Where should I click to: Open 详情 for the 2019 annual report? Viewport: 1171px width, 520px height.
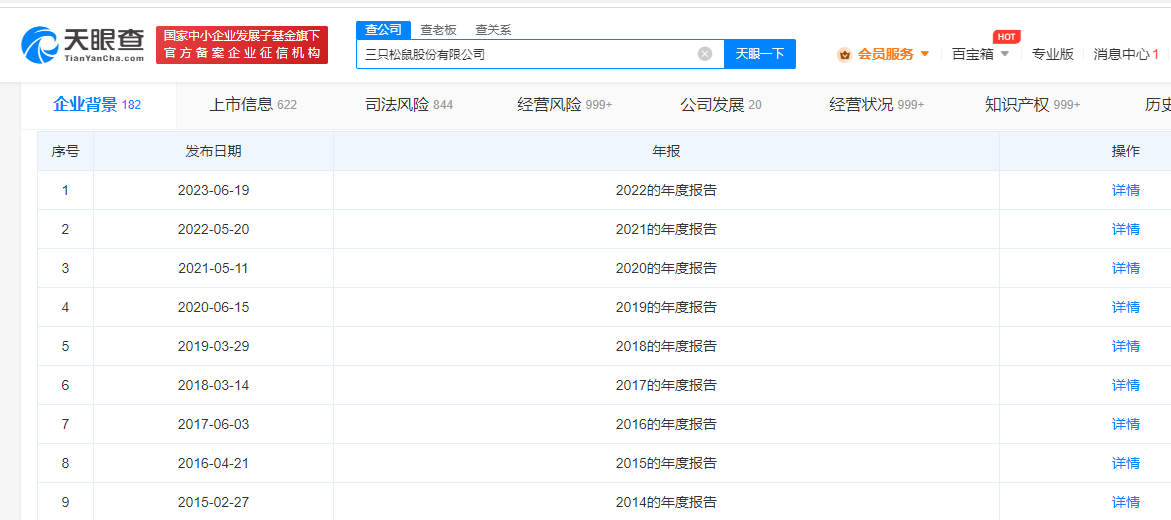(1126, 307)
